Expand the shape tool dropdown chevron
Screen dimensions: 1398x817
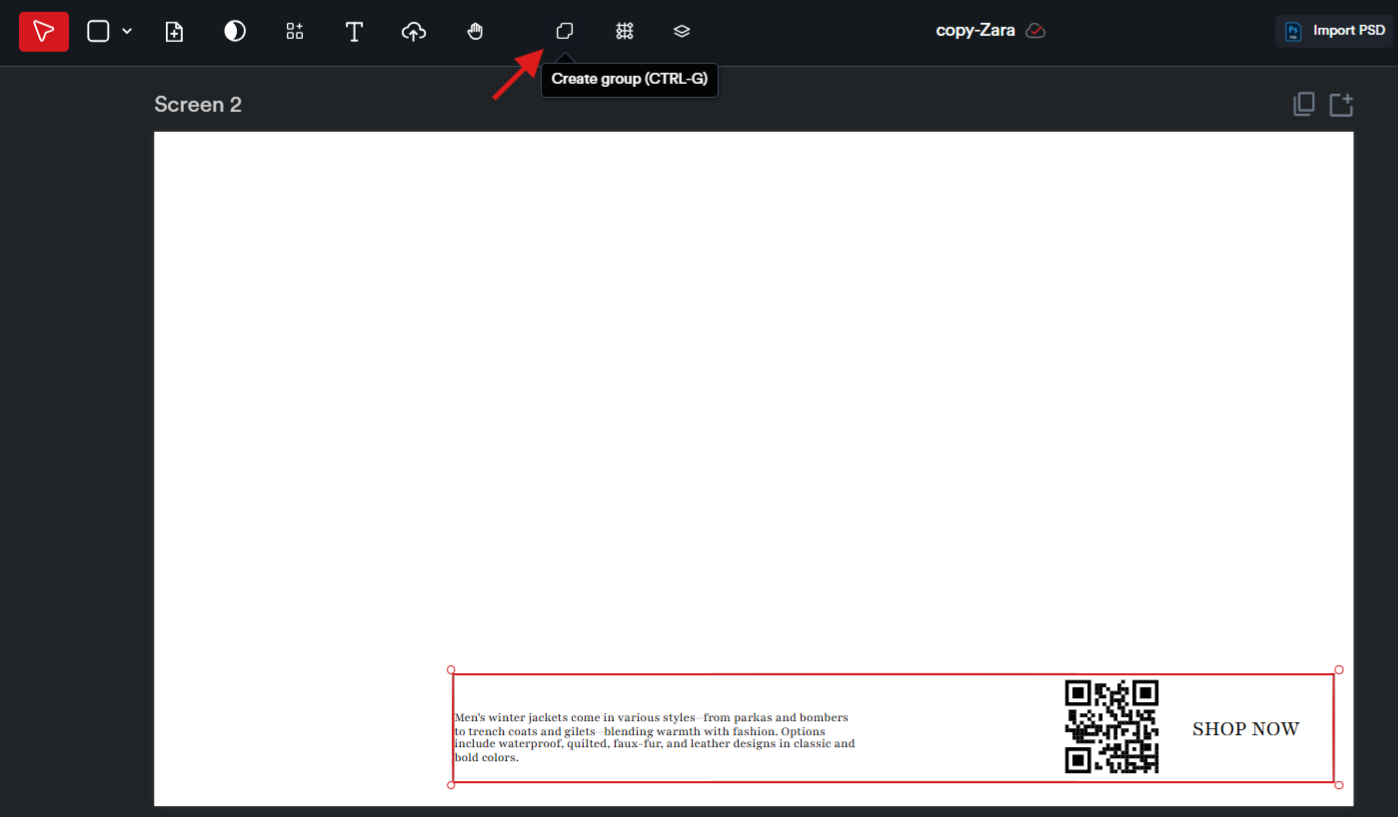(x=127, y=32)
